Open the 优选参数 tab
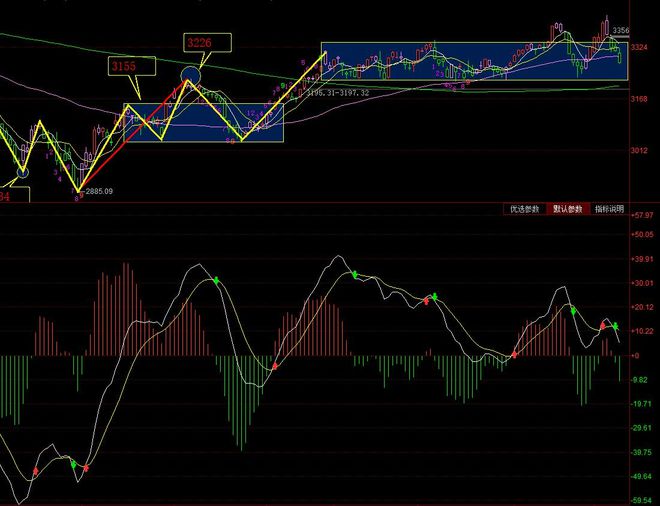 tap(524, 209)
